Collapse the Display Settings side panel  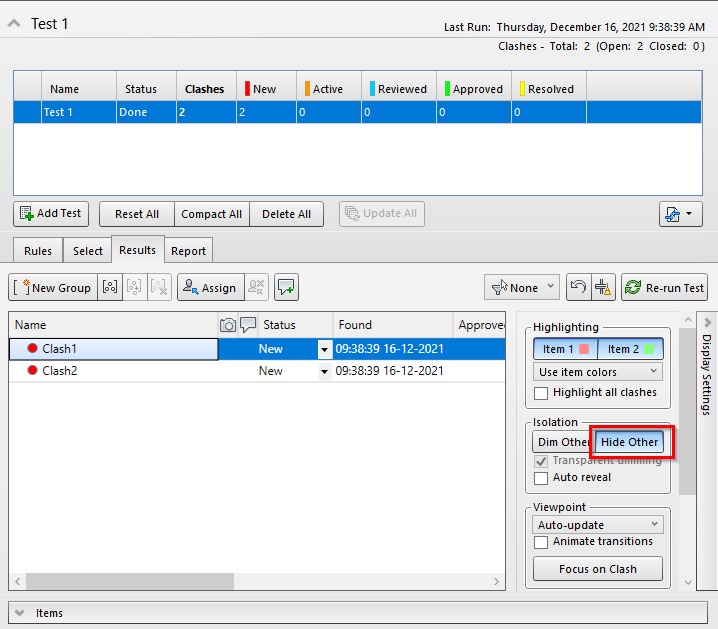(x=707, y=322)
